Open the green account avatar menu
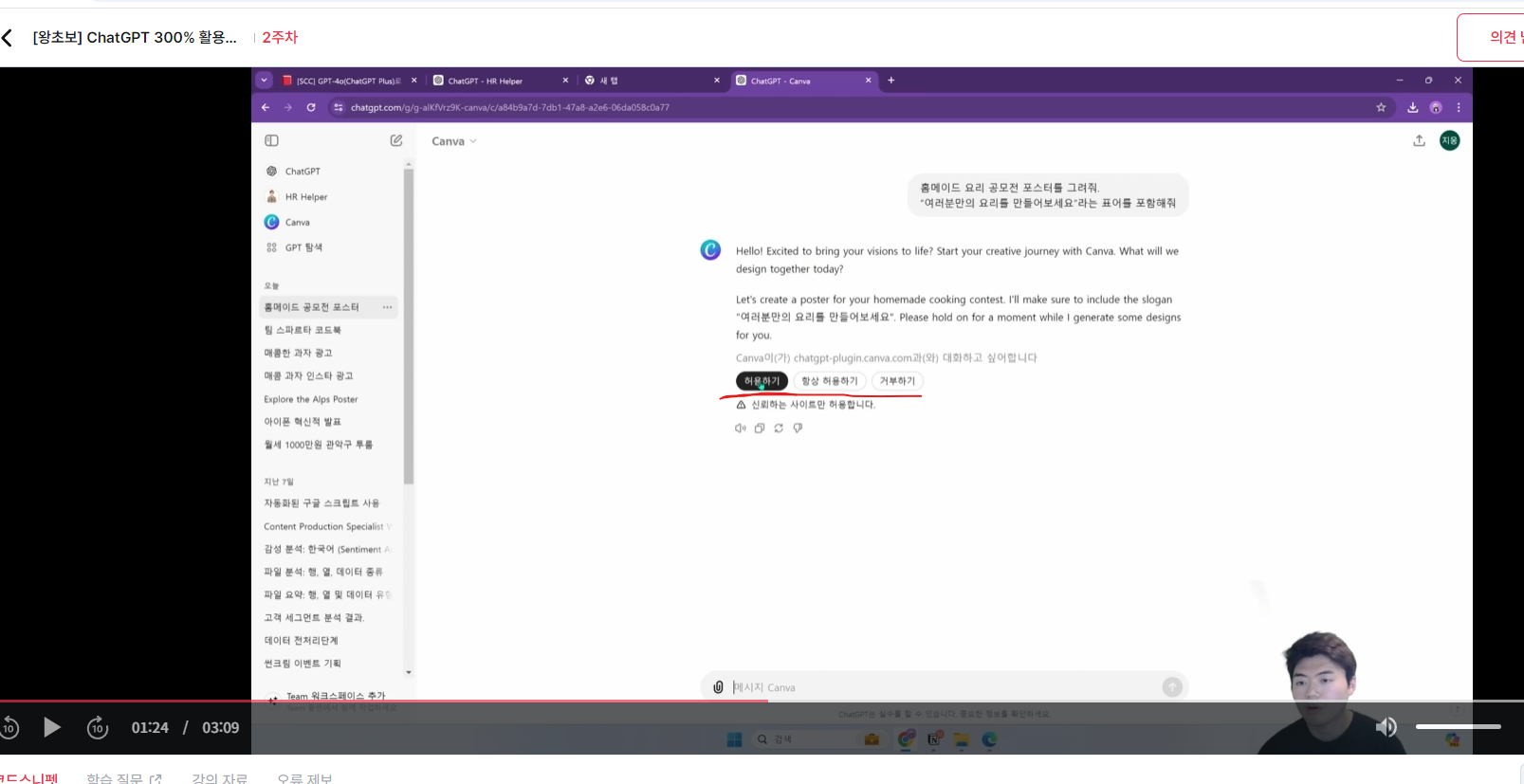This screenshot has width=1524, height=784. click(1450, 140)
